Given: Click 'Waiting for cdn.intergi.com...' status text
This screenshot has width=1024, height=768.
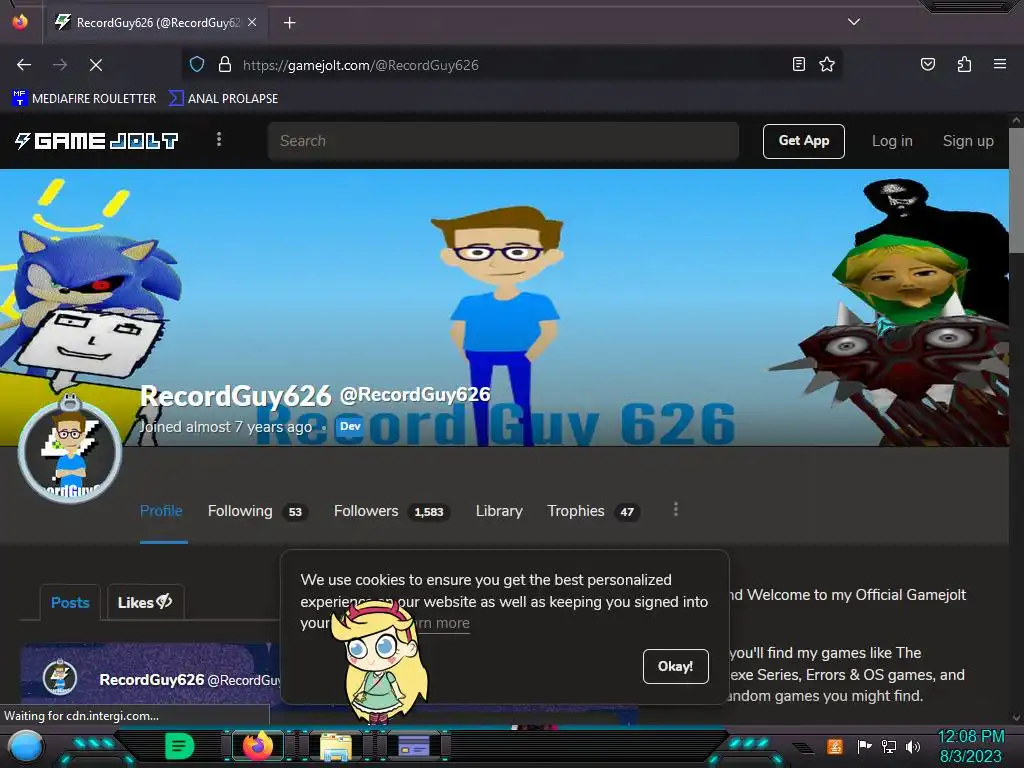Looking at the screenshot, I should [x=82, y=716].
